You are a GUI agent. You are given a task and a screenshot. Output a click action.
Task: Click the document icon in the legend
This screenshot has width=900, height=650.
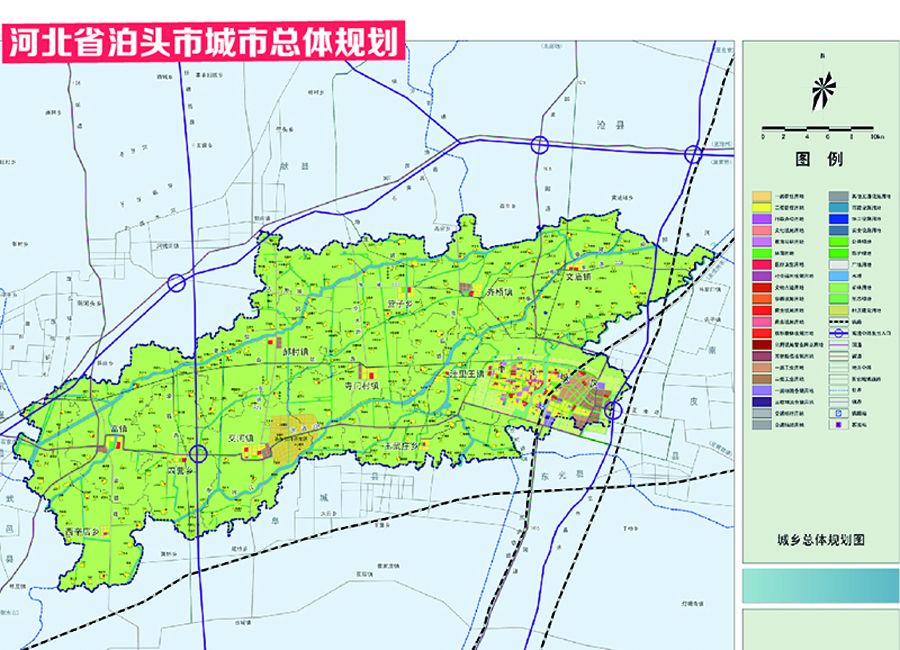click(838, 411)
